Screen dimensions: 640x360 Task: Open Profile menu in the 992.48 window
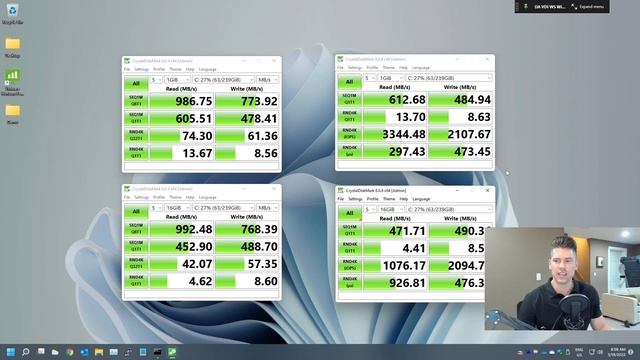(x=159, y=197)
